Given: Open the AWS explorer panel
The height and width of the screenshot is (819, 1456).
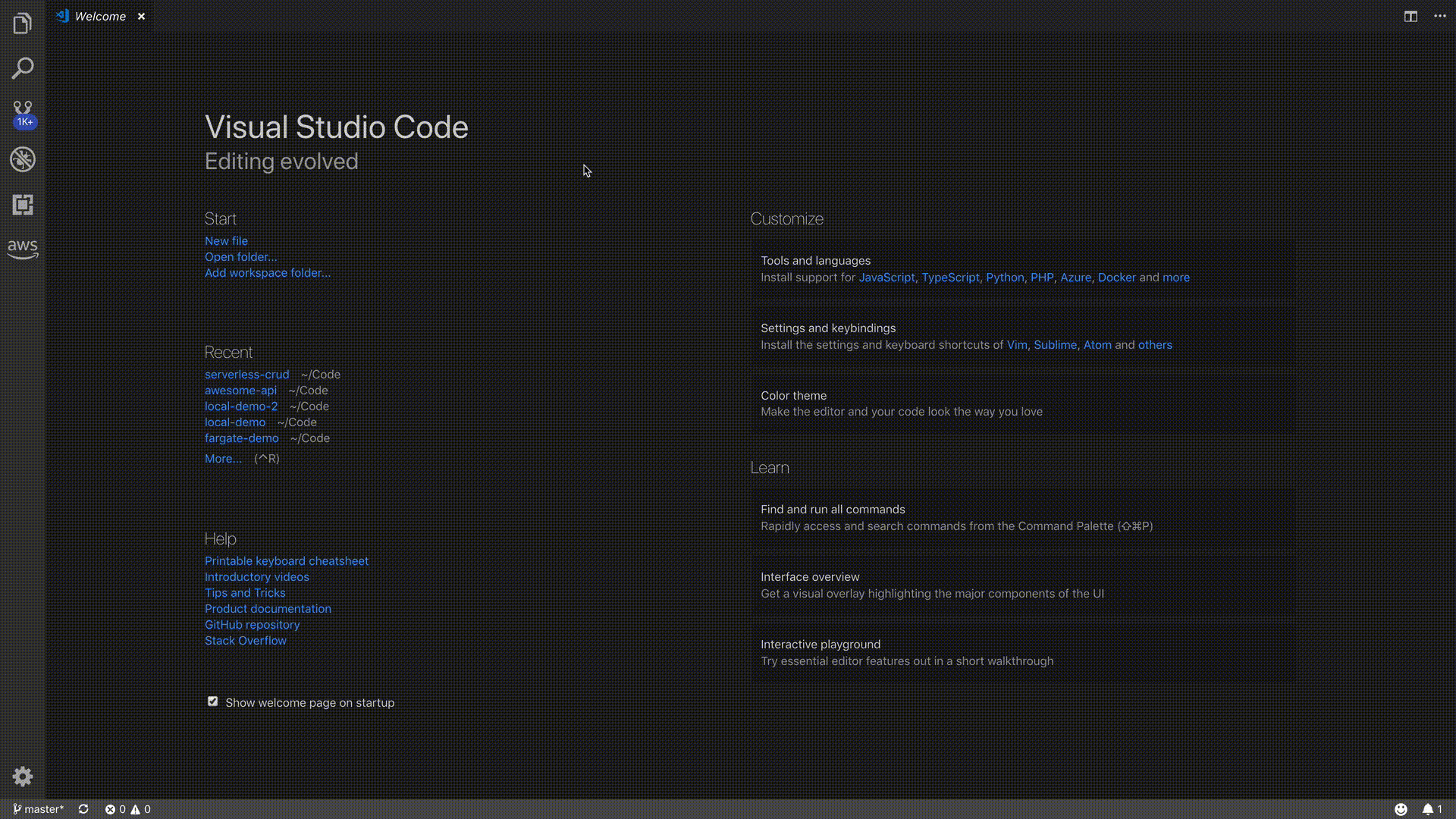Looking at the screenshot, I should [23, 249].
